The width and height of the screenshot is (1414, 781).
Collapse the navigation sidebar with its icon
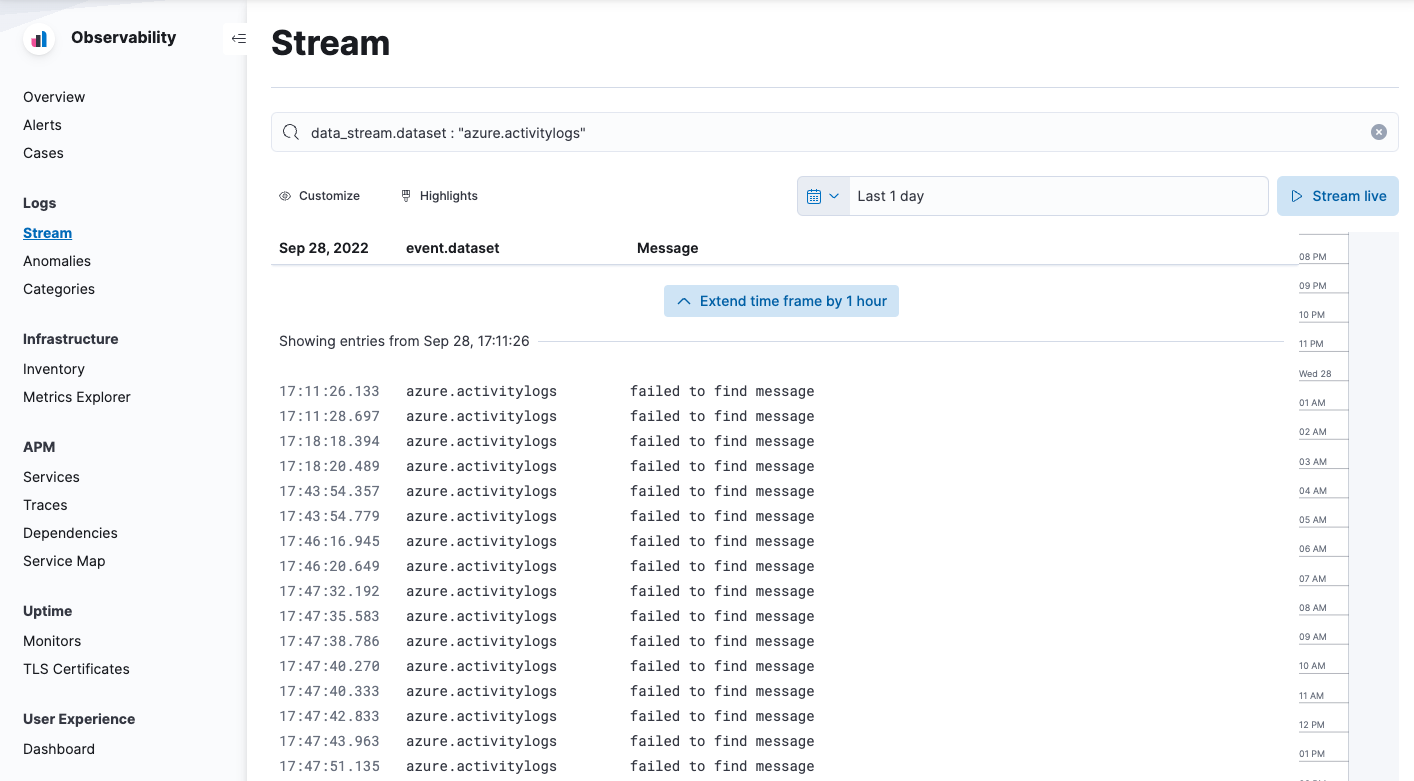(x=238, y=38)
